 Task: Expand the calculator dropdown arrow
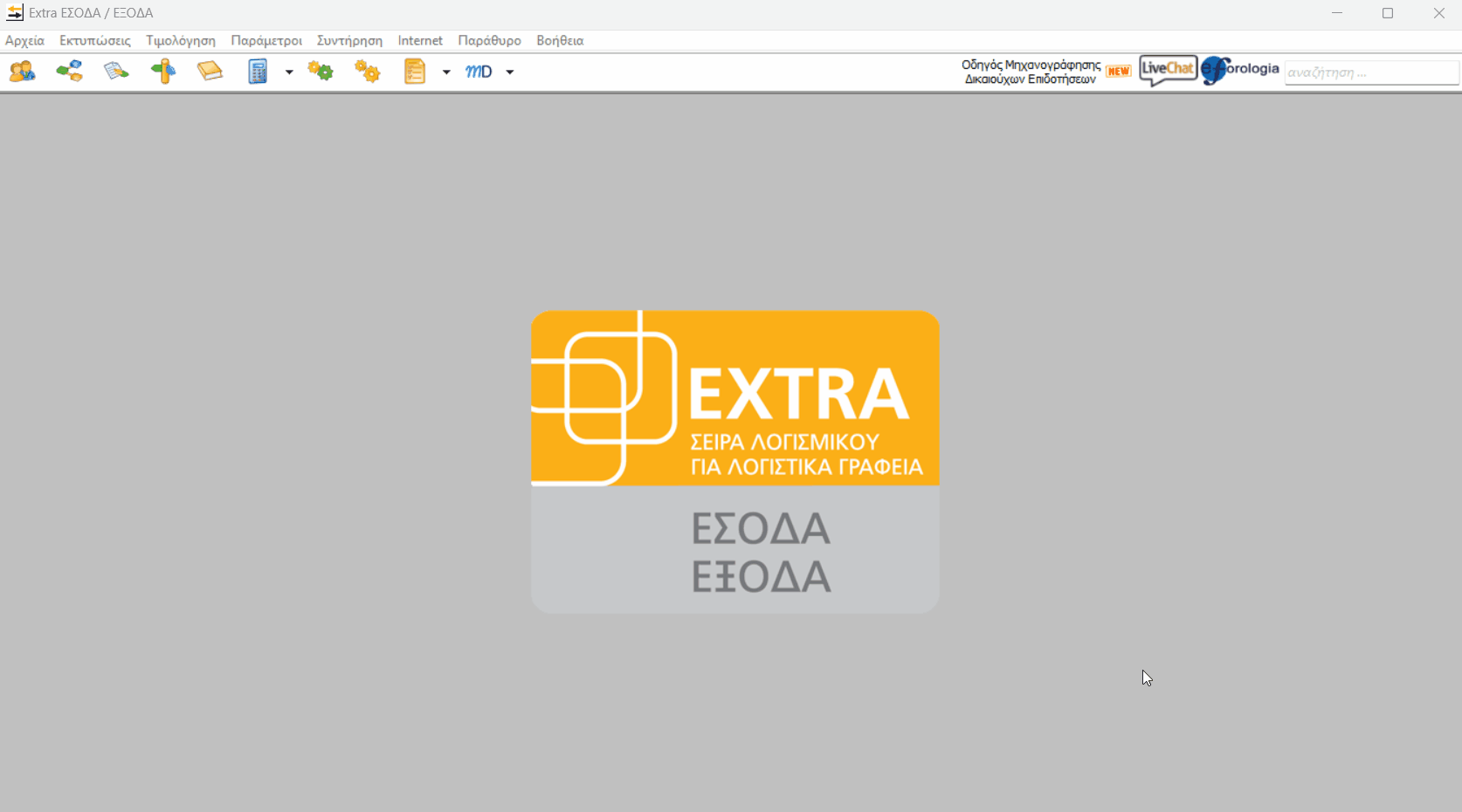[289, 72]
